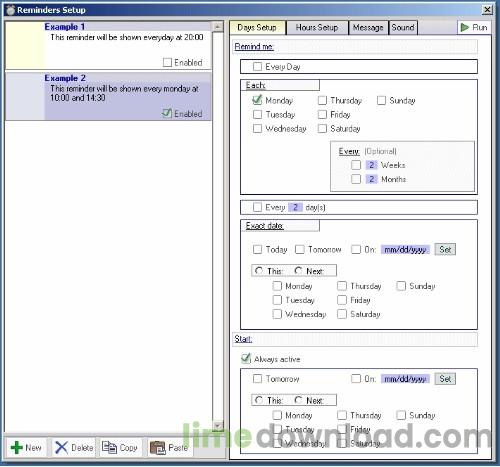Viewport: 500px width, 467px height.
Task: Toggle the Every 2 day(s) checkbox
Action: tap(257, 207)
